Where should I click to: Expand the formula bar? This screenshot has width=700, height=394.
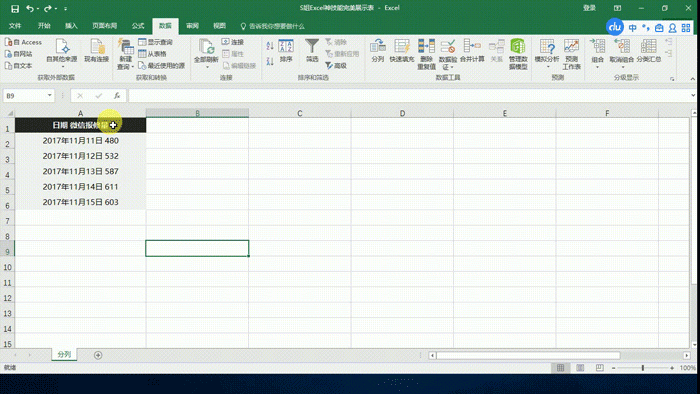[x=693, y=95]
